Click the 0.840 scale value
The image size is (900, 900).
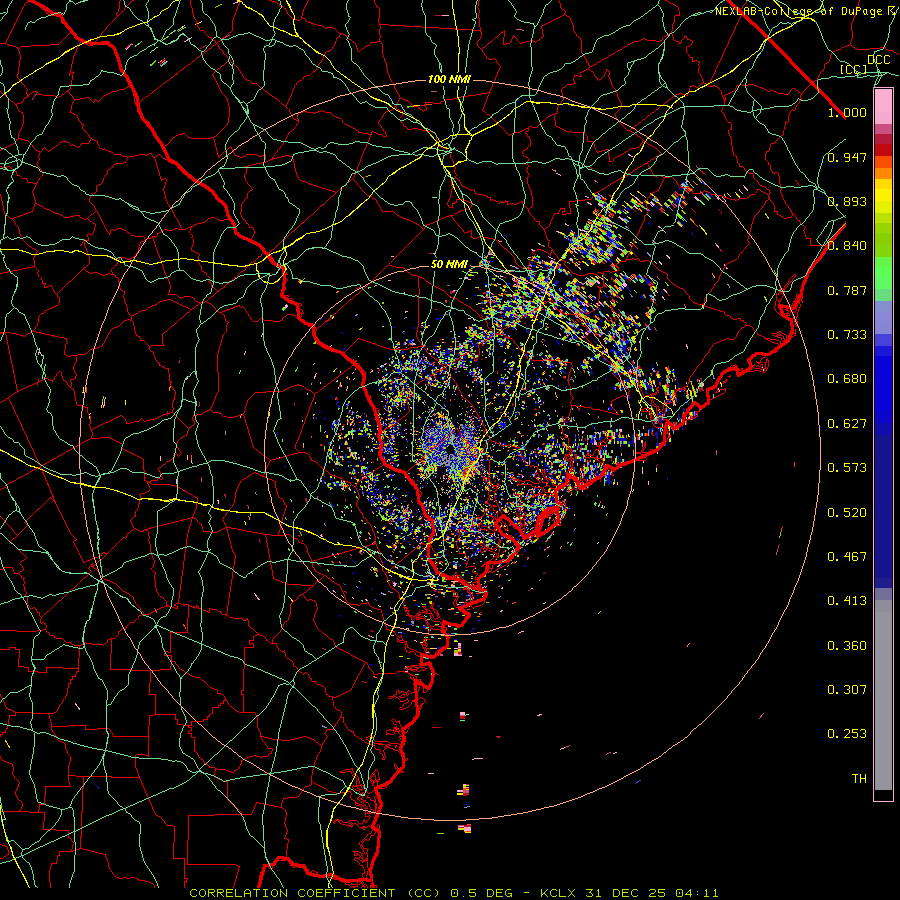[847, 246]
